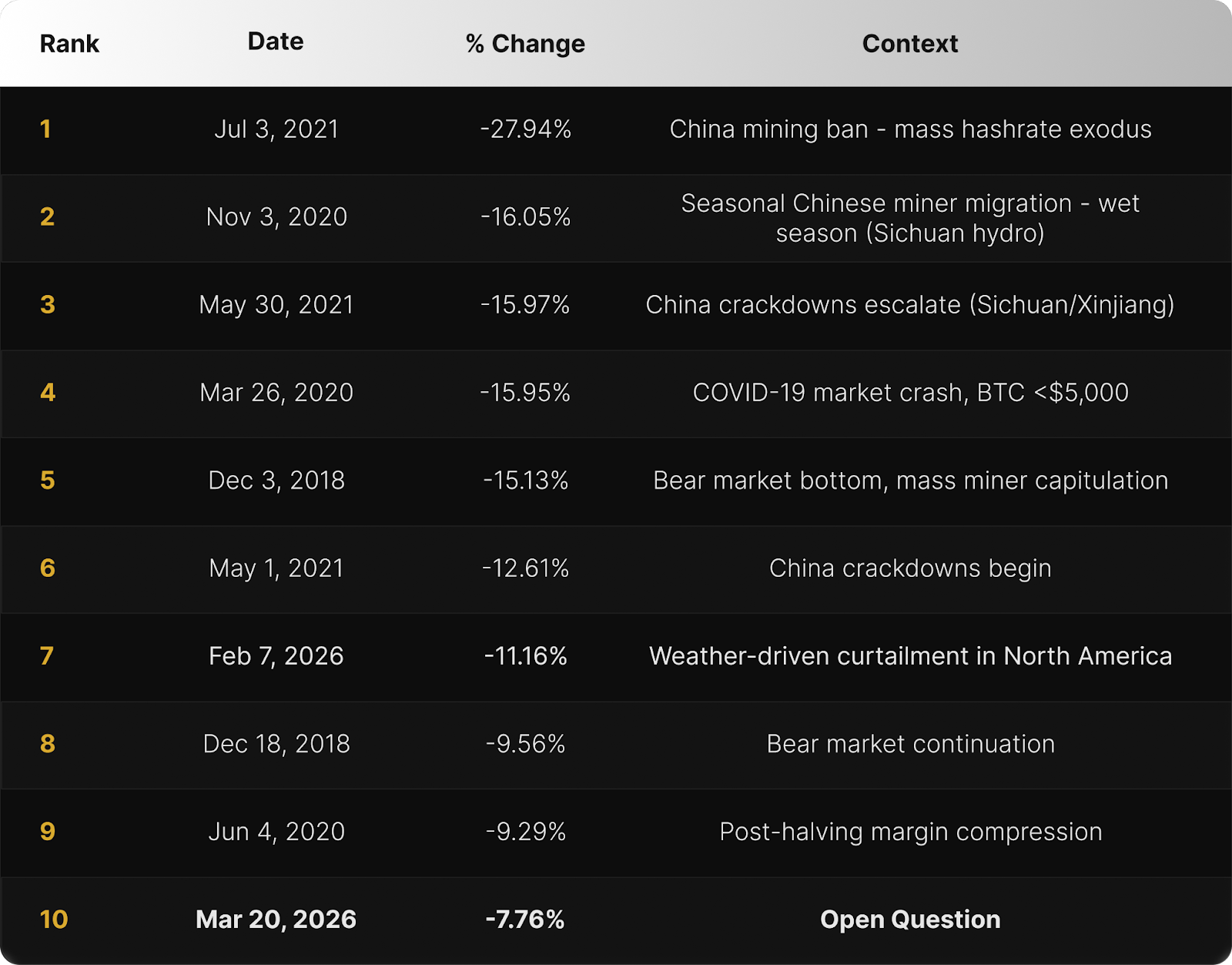Screen dimensions: 1232x965
Task: Click the -9.56% change value
Action: coord(525,743)
